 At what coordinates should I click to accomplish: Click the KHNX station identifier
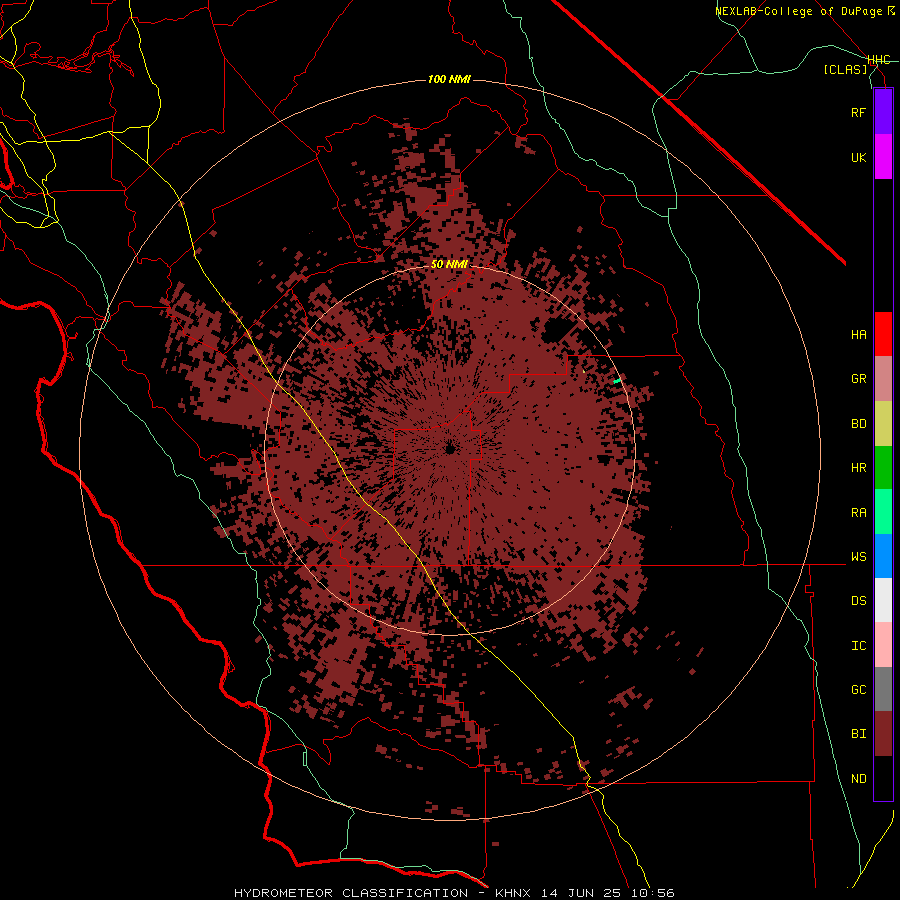[x=514, y=893]
